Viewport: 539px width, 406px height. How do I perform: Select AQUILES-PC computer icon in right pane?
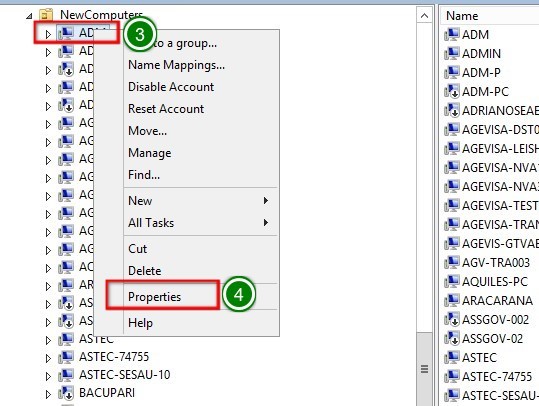coord(452,282)
